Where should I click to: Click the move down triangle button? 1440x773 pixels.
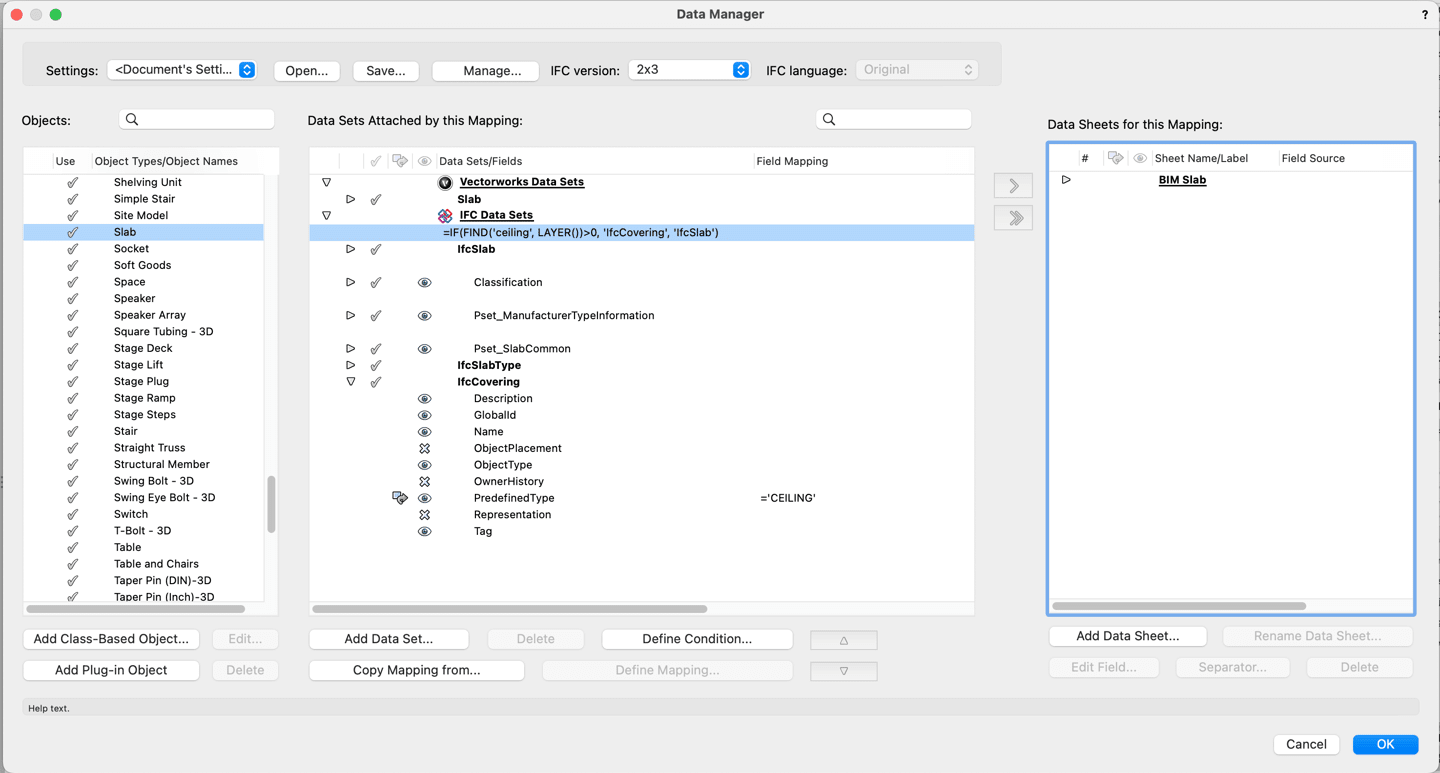pos(843,671)
